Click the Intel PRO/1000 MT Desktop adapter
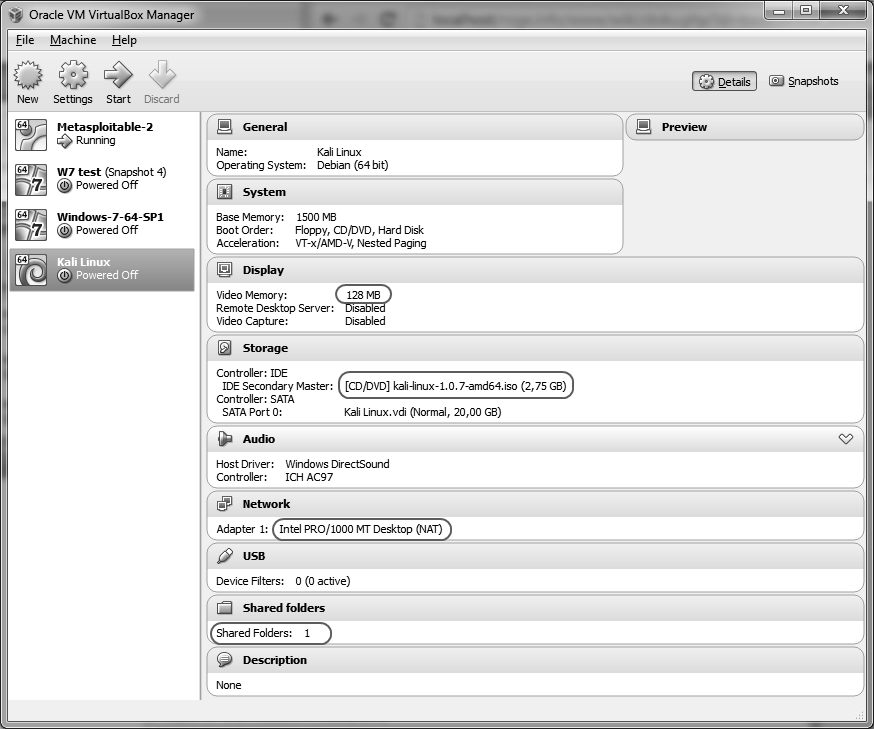 pos(363,529)
